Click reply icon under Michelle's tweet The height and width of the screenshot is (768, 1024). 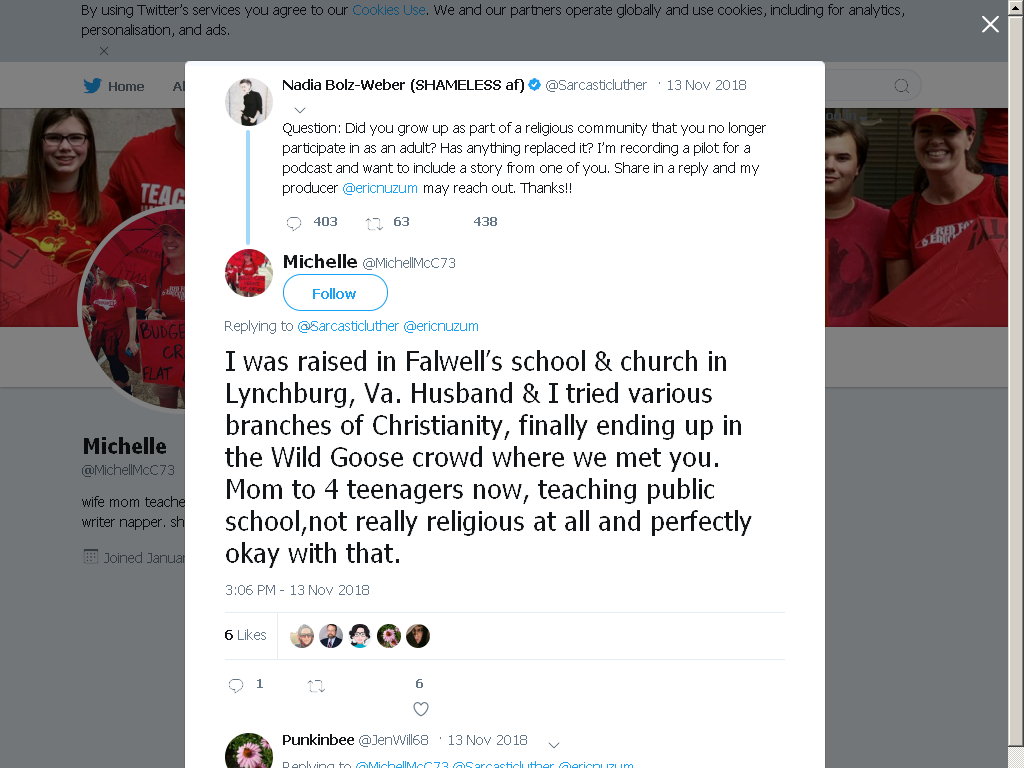pyautogui.click(x=236, y=684)
